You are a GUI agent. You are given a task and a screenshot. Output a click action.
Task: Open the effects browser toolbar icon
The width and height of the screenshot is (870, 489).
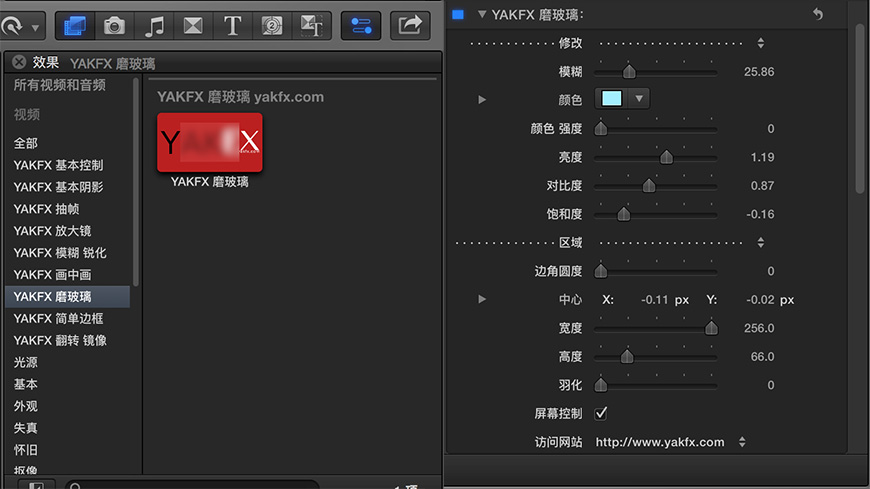coord(75,26)
